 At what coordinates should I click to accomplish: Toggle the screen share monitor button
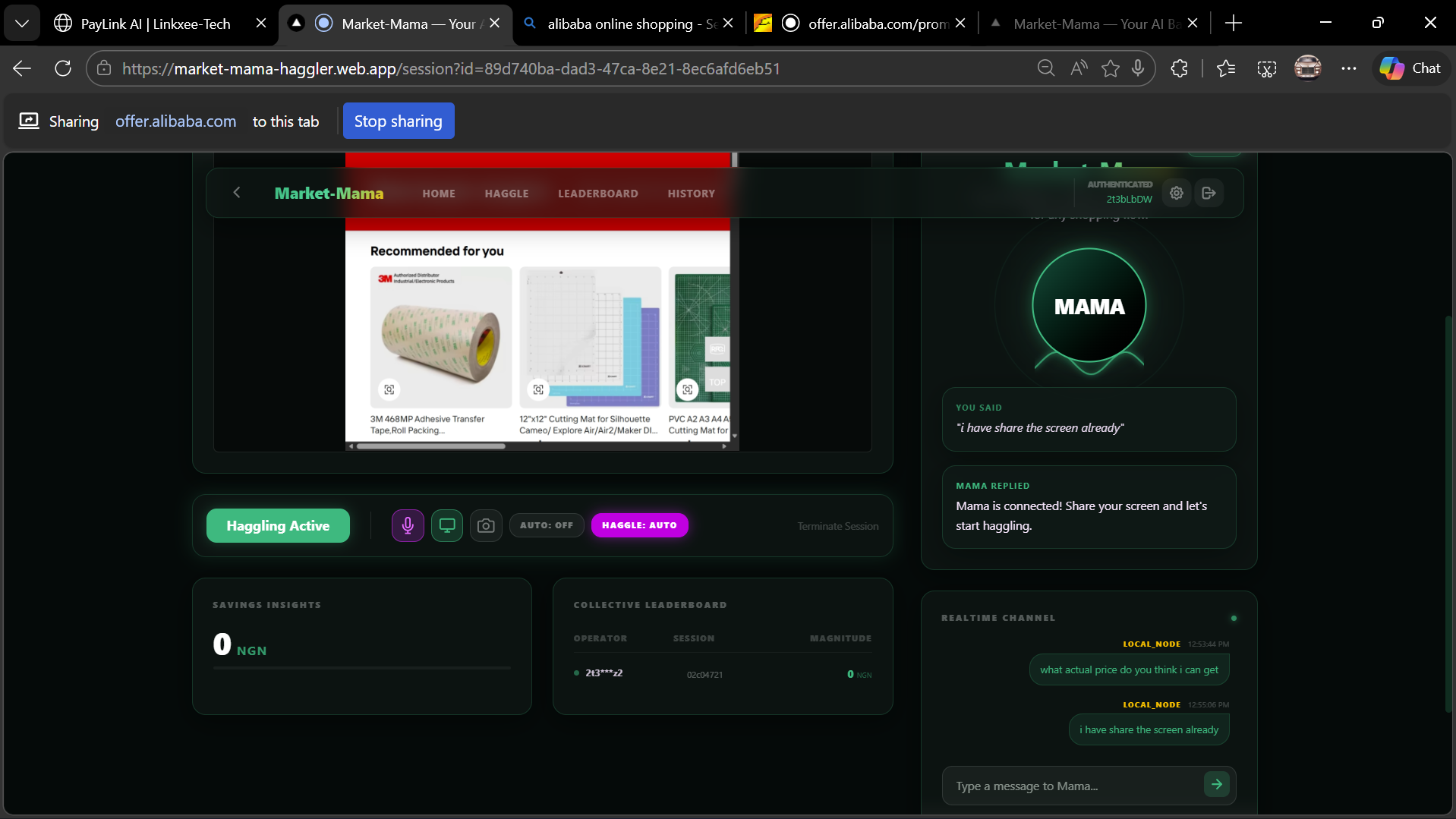[447, 525]
